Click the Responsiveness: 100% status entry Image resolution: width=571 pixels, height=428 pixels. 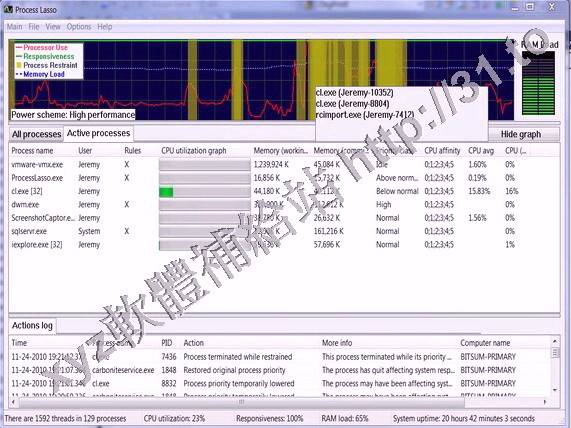269,419
